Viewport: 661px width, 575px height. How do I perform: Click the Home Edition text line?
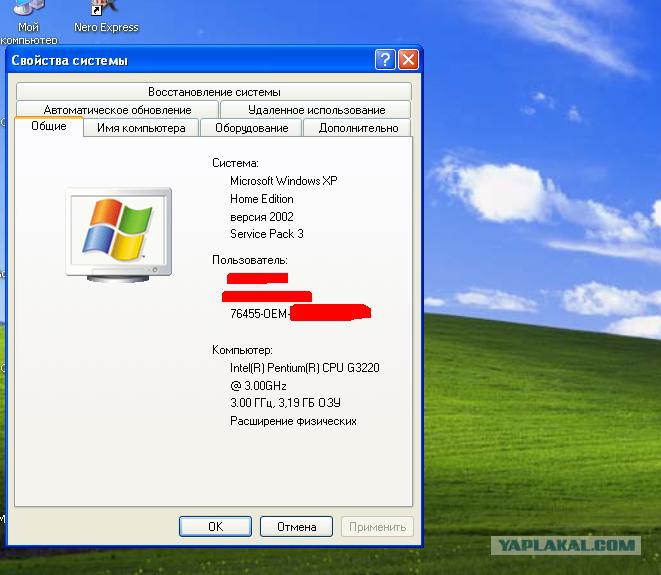(262, 199)
